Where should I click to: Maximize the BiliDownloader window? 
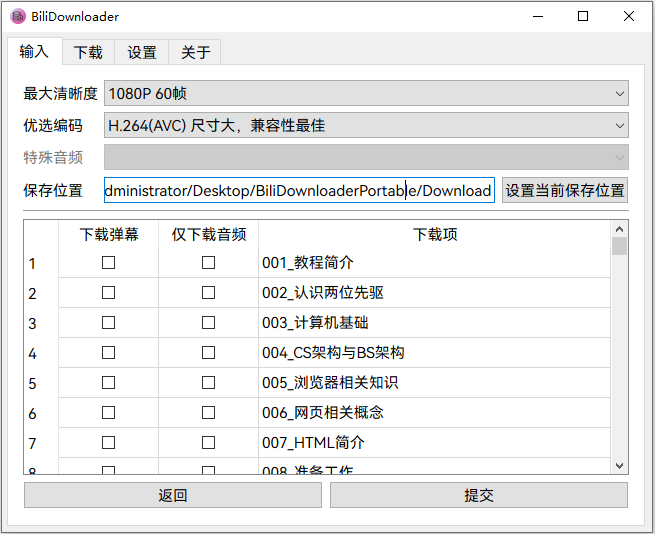(583, 16)
